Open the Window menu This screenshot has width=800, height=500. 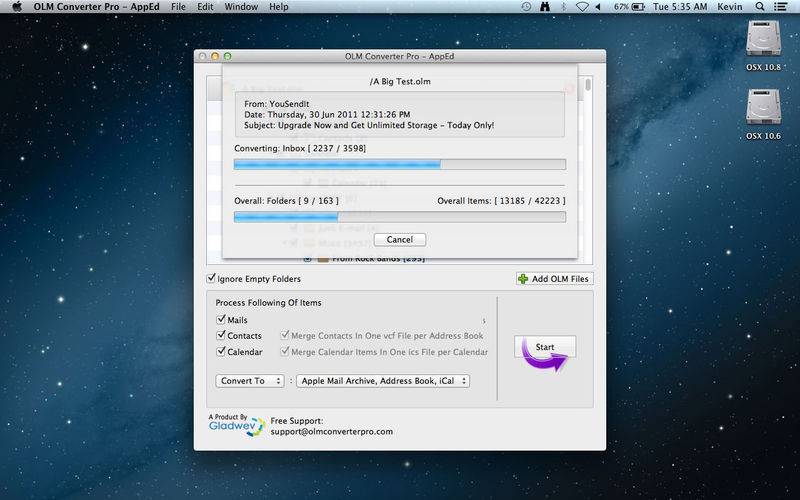pyautogui.click(x=241, y=7)
